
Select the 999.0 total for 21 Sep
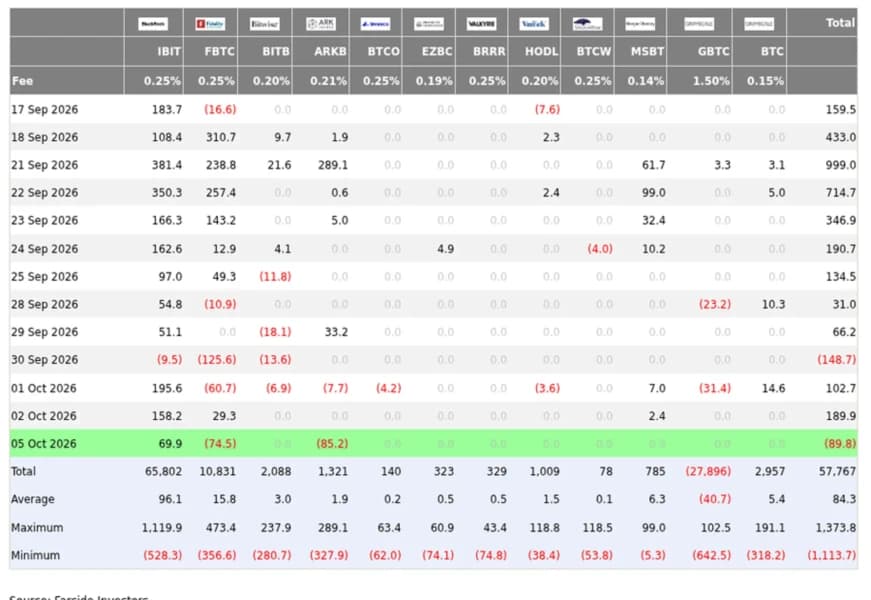click(x=840, y=165)
